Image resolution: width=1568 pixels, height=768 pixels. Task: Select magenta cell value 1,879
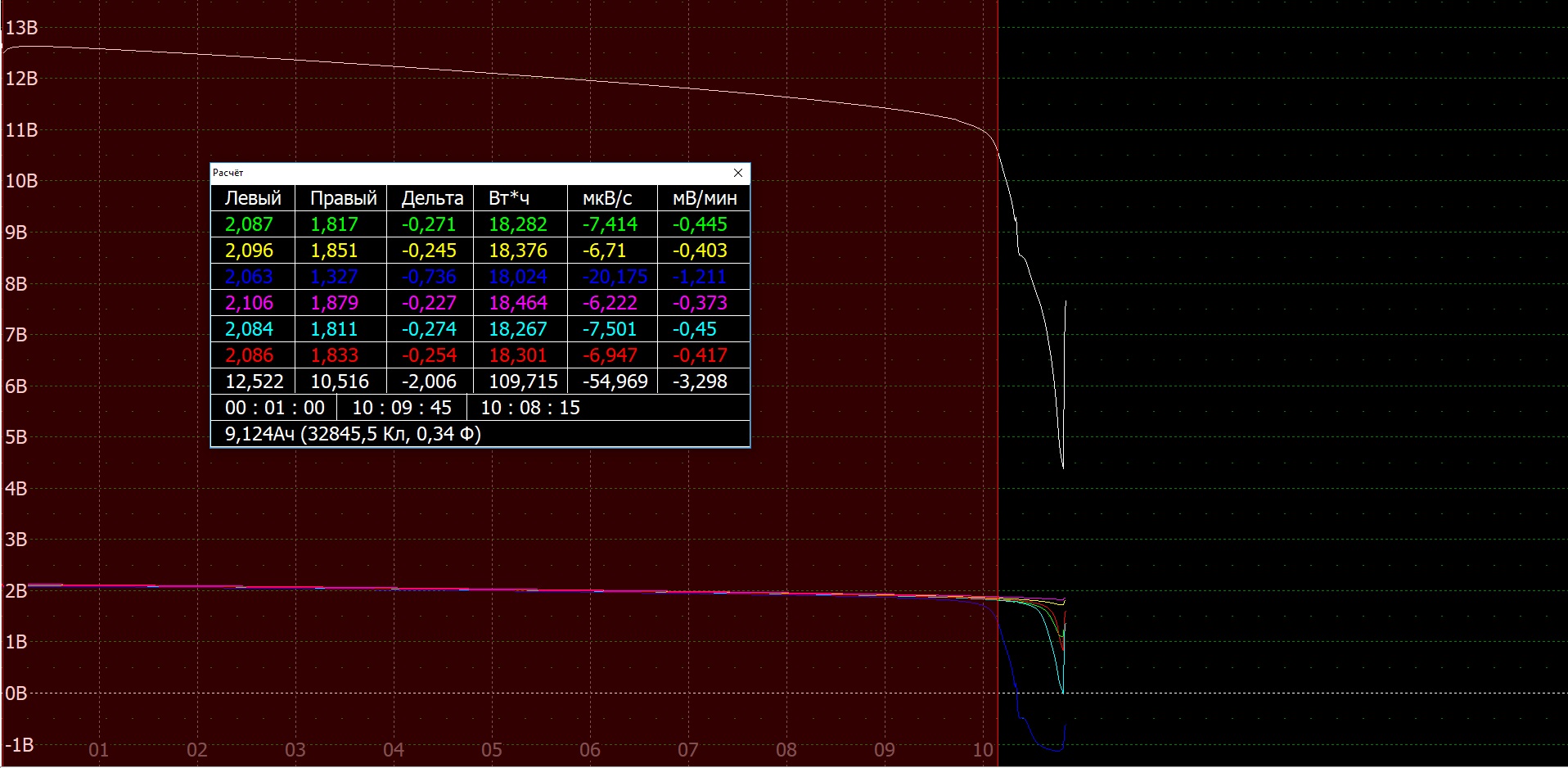coord(334,303)
